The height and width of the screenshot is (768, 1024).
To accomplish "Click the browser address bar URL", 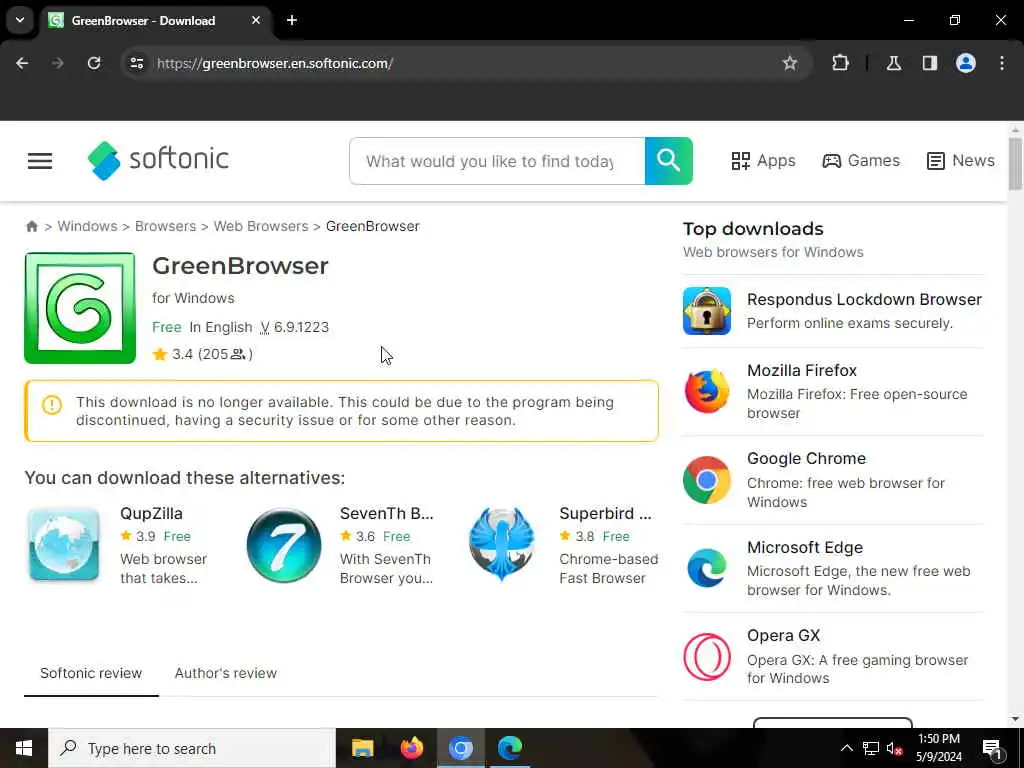I will tap(275, 63).
